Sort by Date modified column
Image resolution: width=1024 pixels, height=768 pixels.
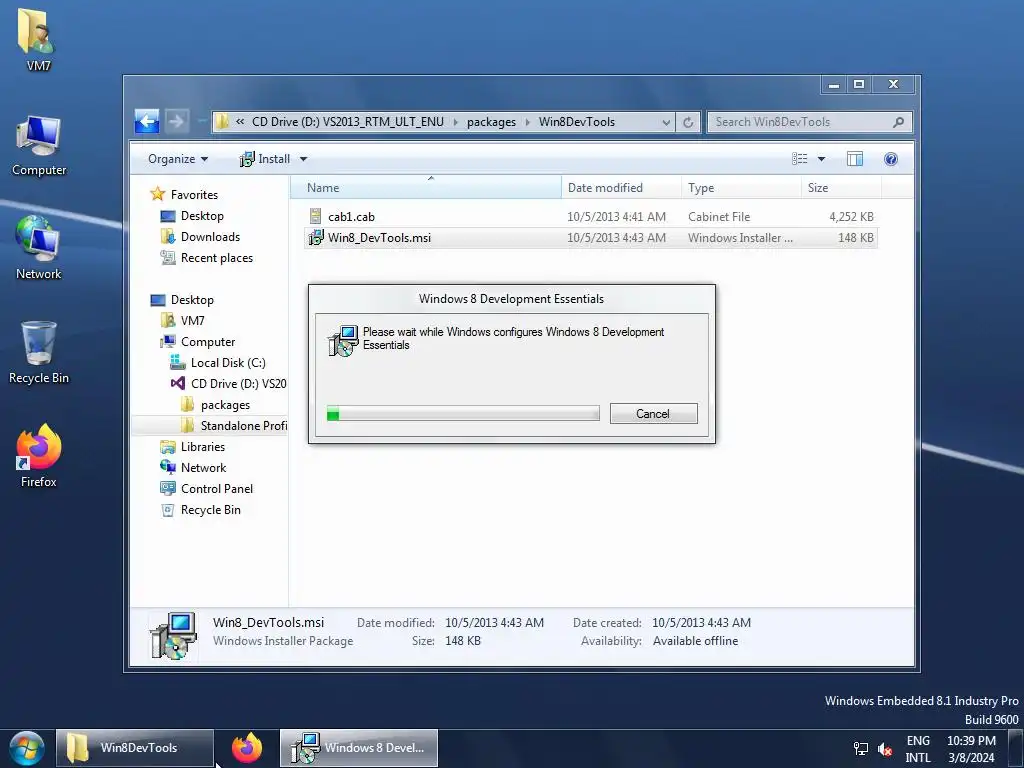621,187
